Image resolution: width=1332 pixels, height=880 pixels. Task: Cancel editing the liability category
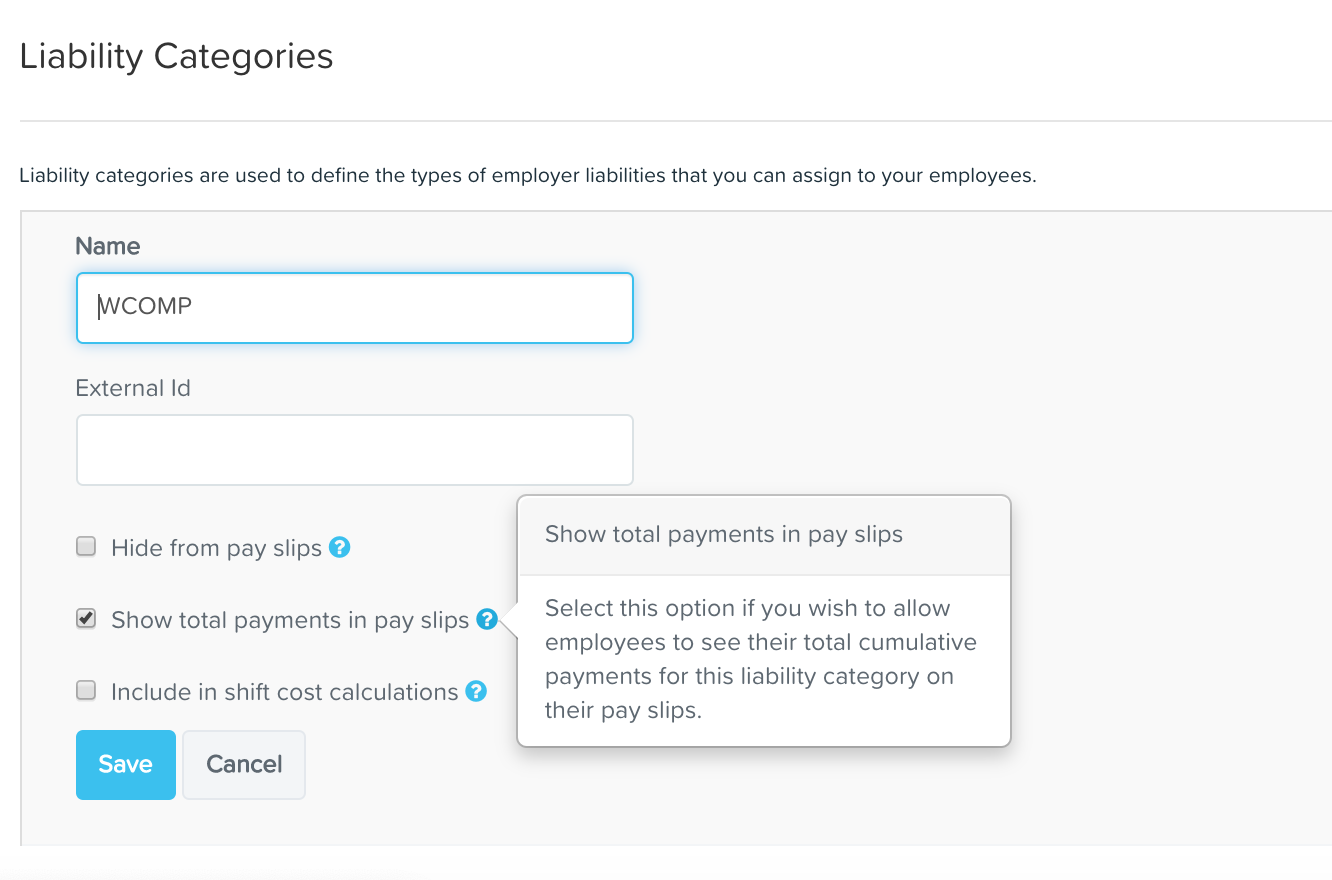pos(244,765)
